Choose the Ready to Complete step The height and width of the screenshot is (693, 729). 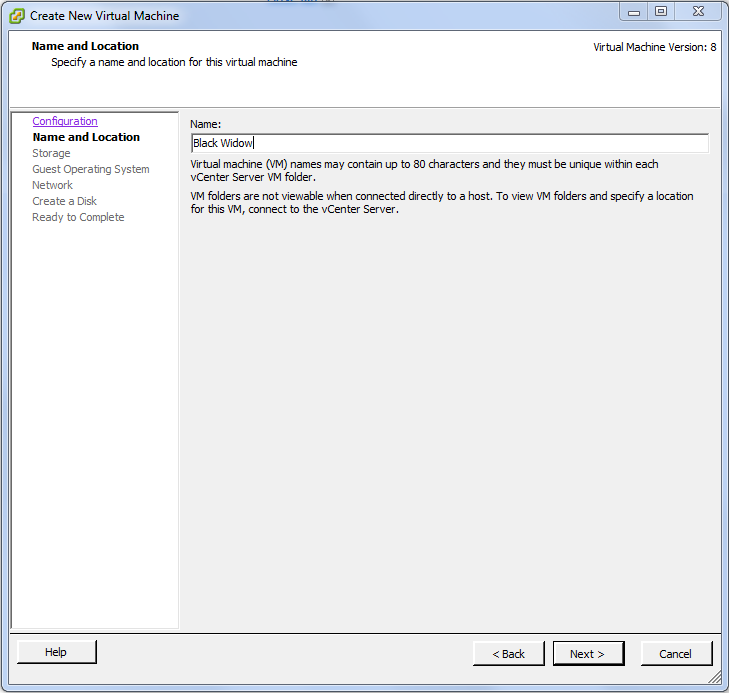point(78,217)
